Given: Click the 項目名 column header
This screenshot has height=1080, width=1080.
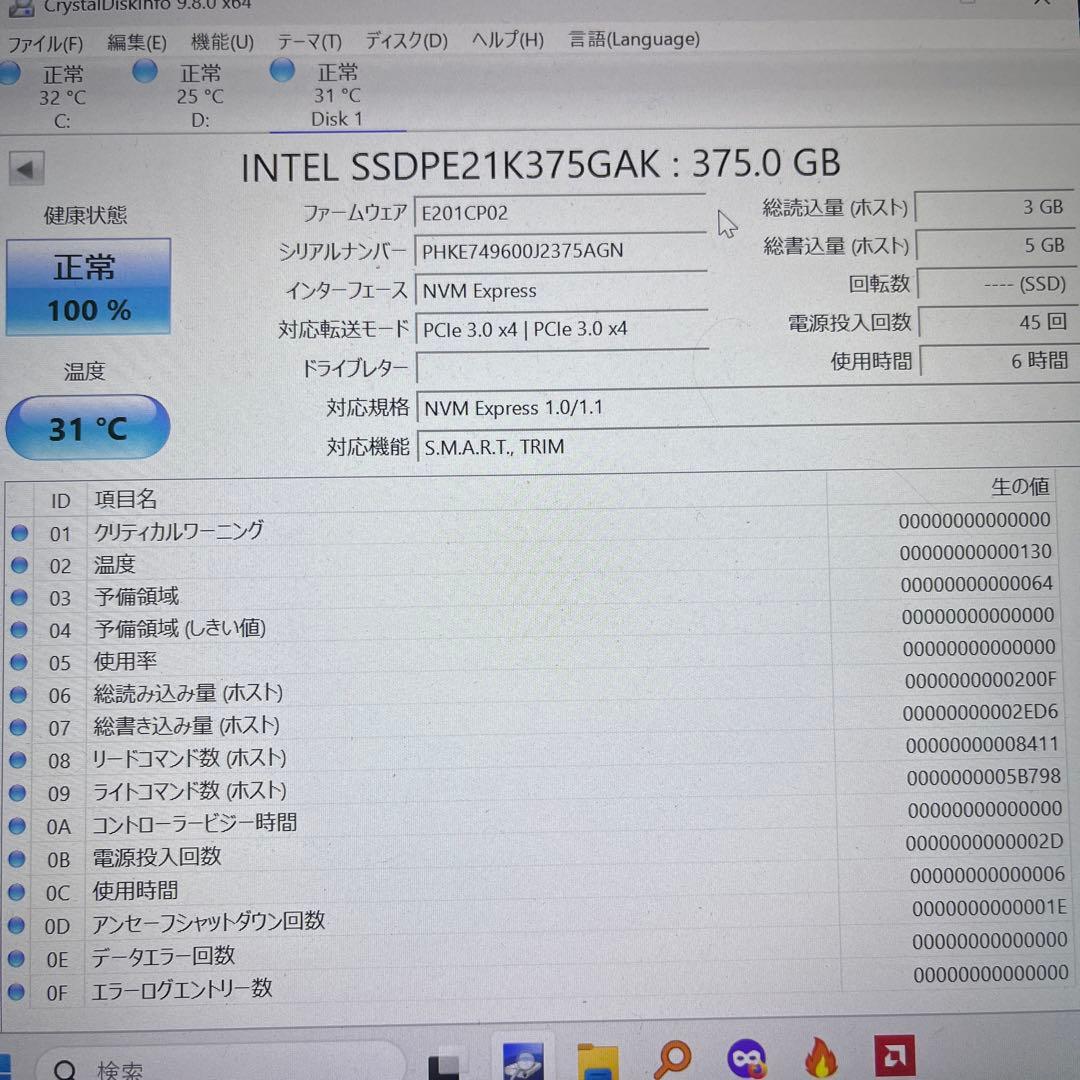Looking at the screenshot, I should [x=457, y=495].
